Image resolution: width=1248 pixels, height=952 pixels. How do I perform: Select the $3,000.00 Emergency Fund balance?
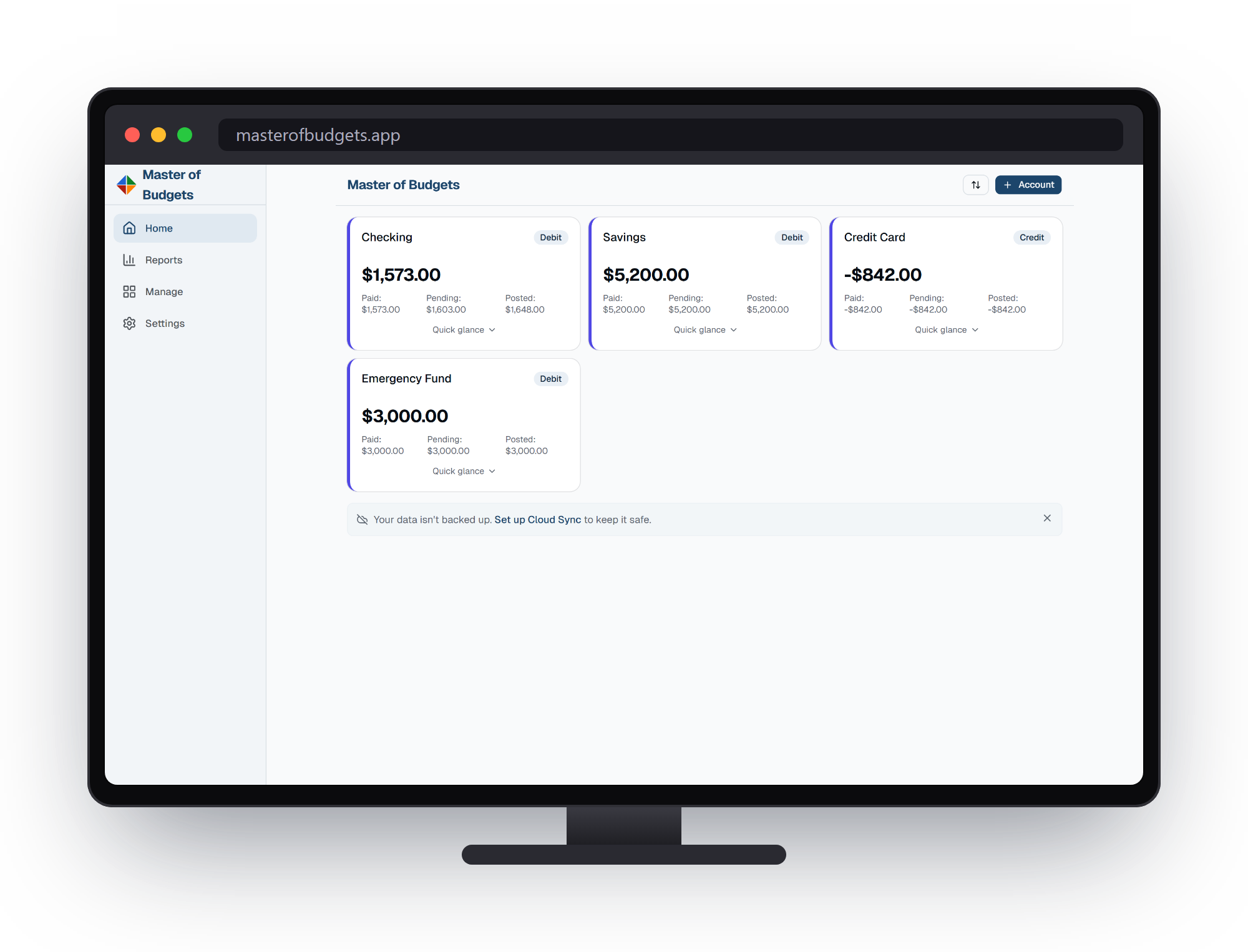point(405,416)
